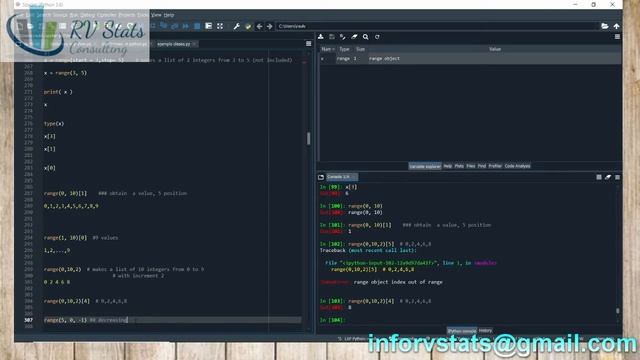Screen dimensions: 640x360
Task: Click editor line range(5, 0, -1) decreasing
Action: pyautogui.click(x=86, y=320)
